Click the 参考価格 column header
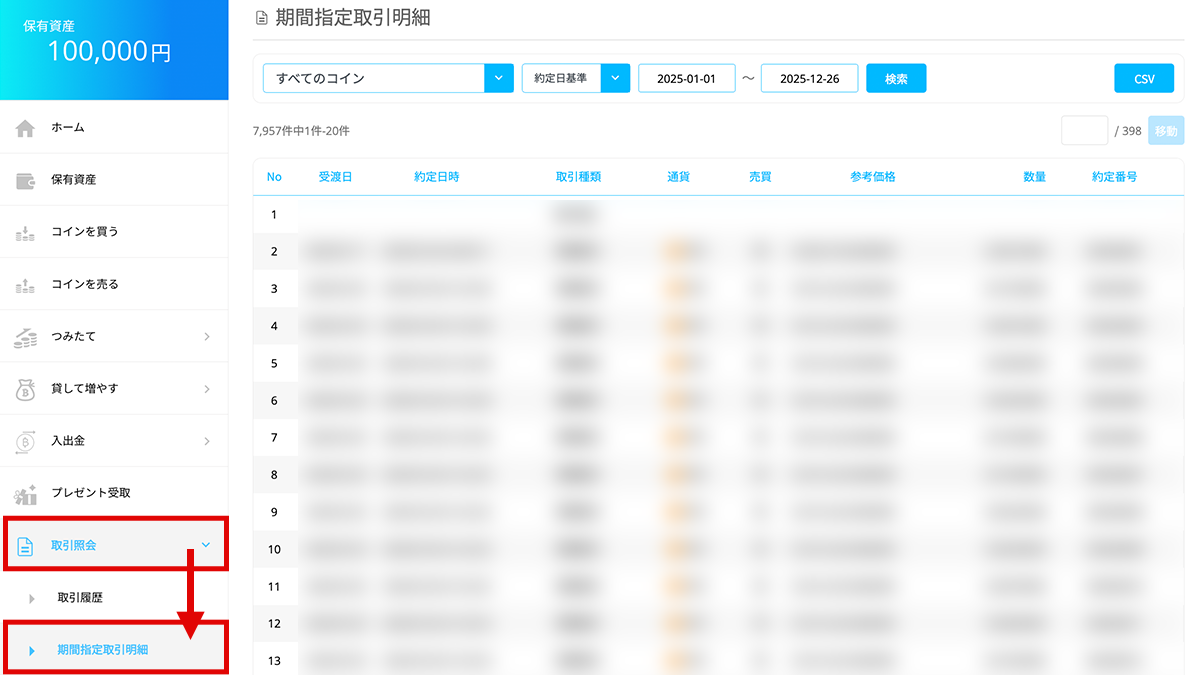The height and width of the screenshot is (675, 1200). coord(873,177)
